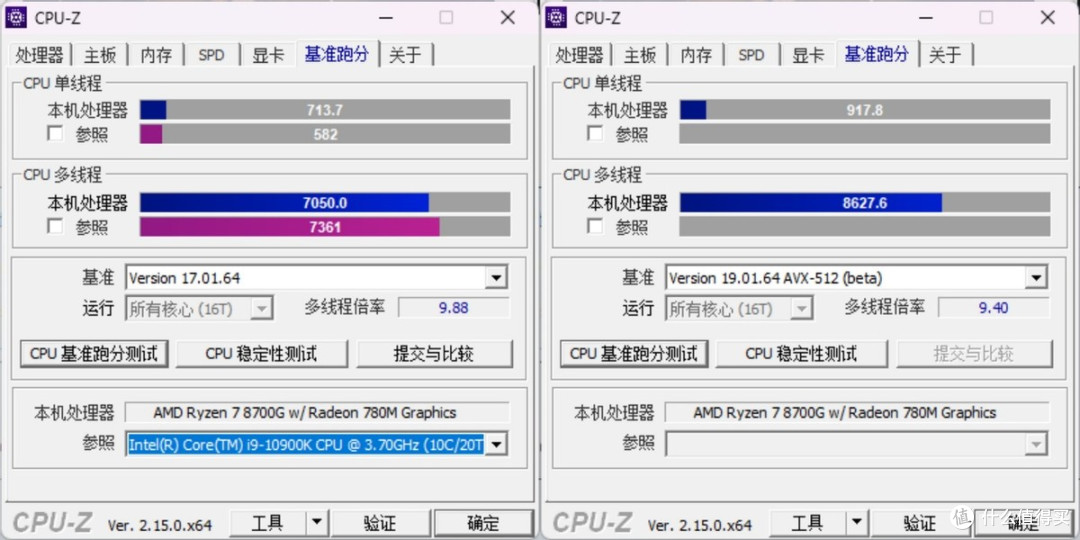Switch to 主板 tab in left window

[100, 55]
